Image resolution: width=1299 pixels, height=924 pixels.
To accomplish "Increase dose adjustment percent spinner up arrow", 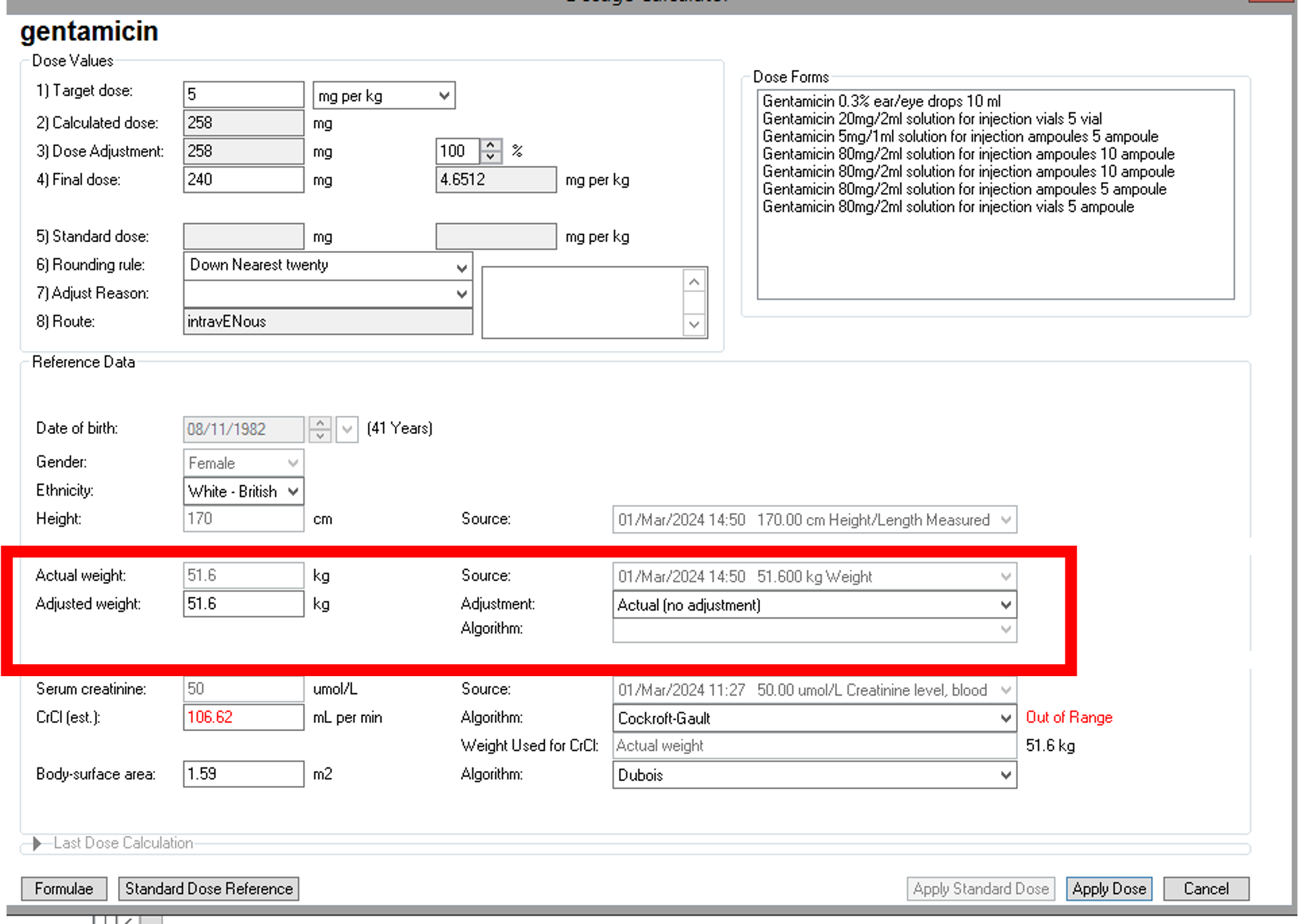I will (491, 145).
